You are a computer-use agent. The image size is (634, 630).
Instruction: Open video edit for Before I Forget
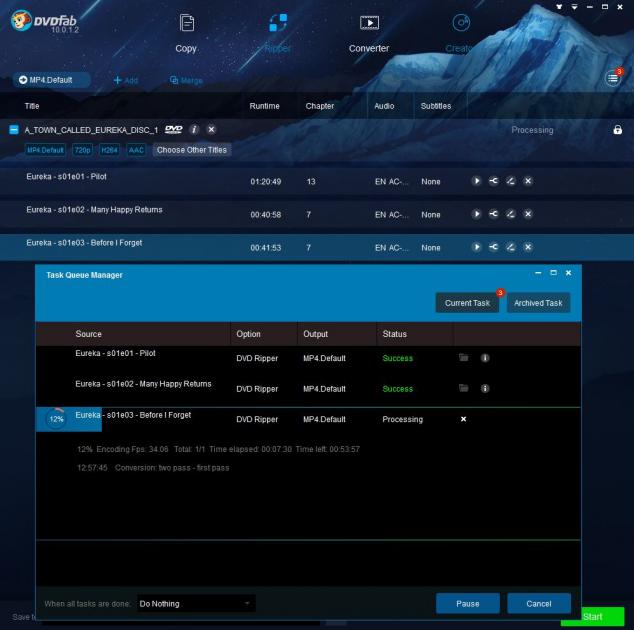[x=511, y=246]
